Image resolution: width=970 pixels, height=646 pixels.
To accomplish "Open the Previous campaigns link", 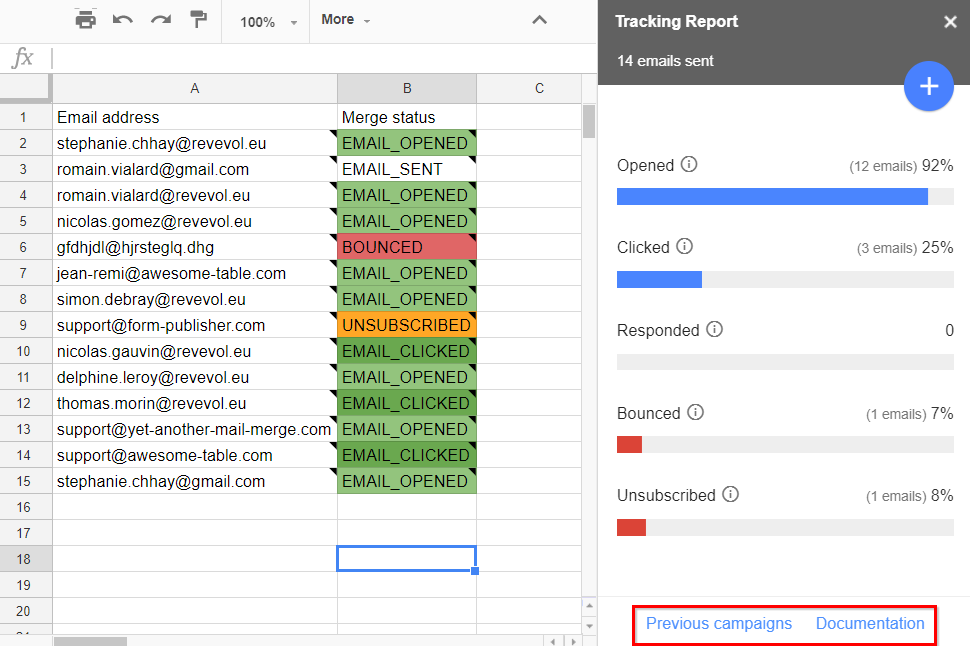I will (719, 623).
